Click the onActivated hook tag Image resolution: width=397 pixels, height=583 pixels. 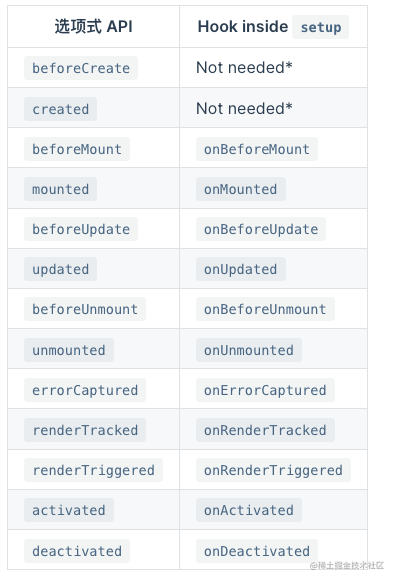[249, 510]
